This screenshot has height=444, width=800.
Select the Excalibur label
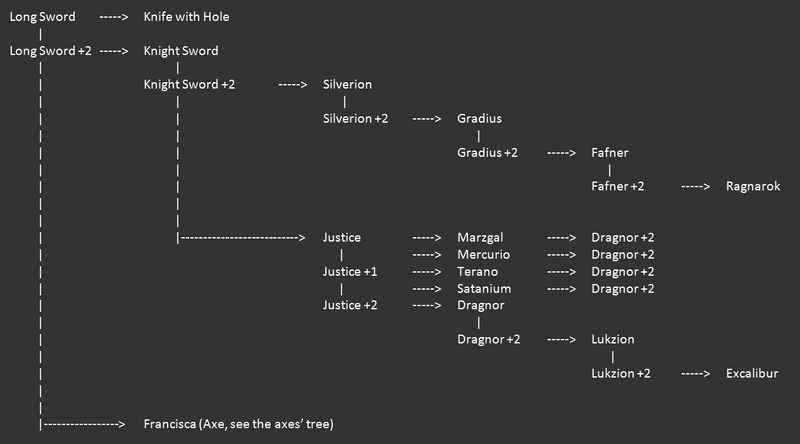752,374
